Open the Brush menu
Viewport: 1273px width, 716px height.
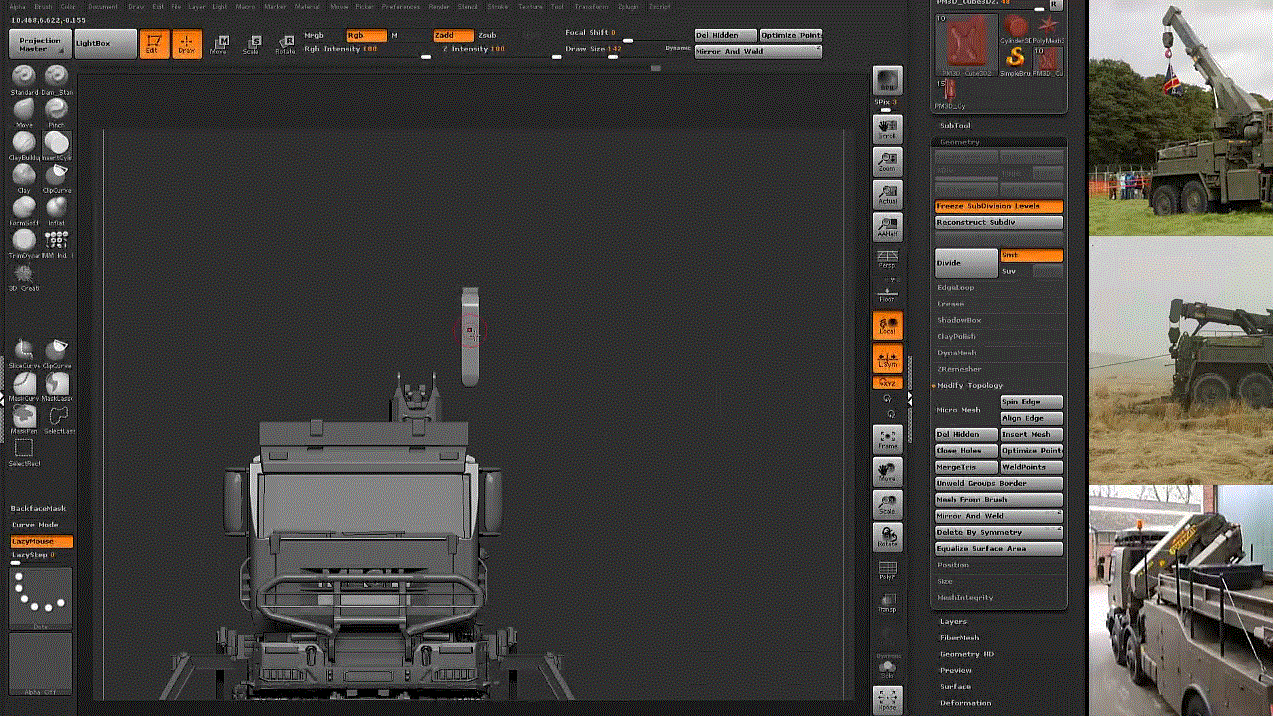(x=44, y=6)
